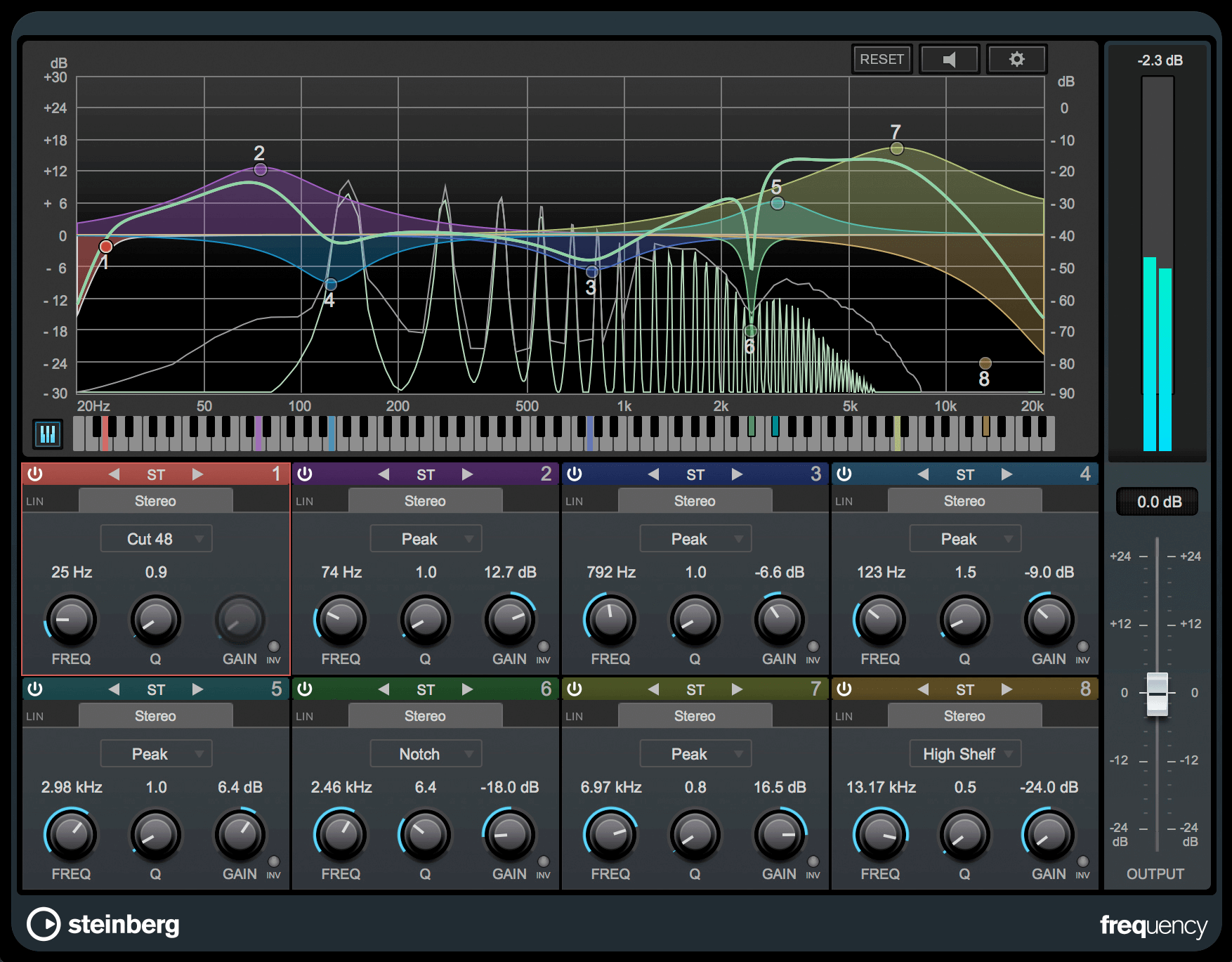The height and width of the screenshot is (962, 1232).
Task: Click band 2 FREQ knob
Action: tap(341, 620)
